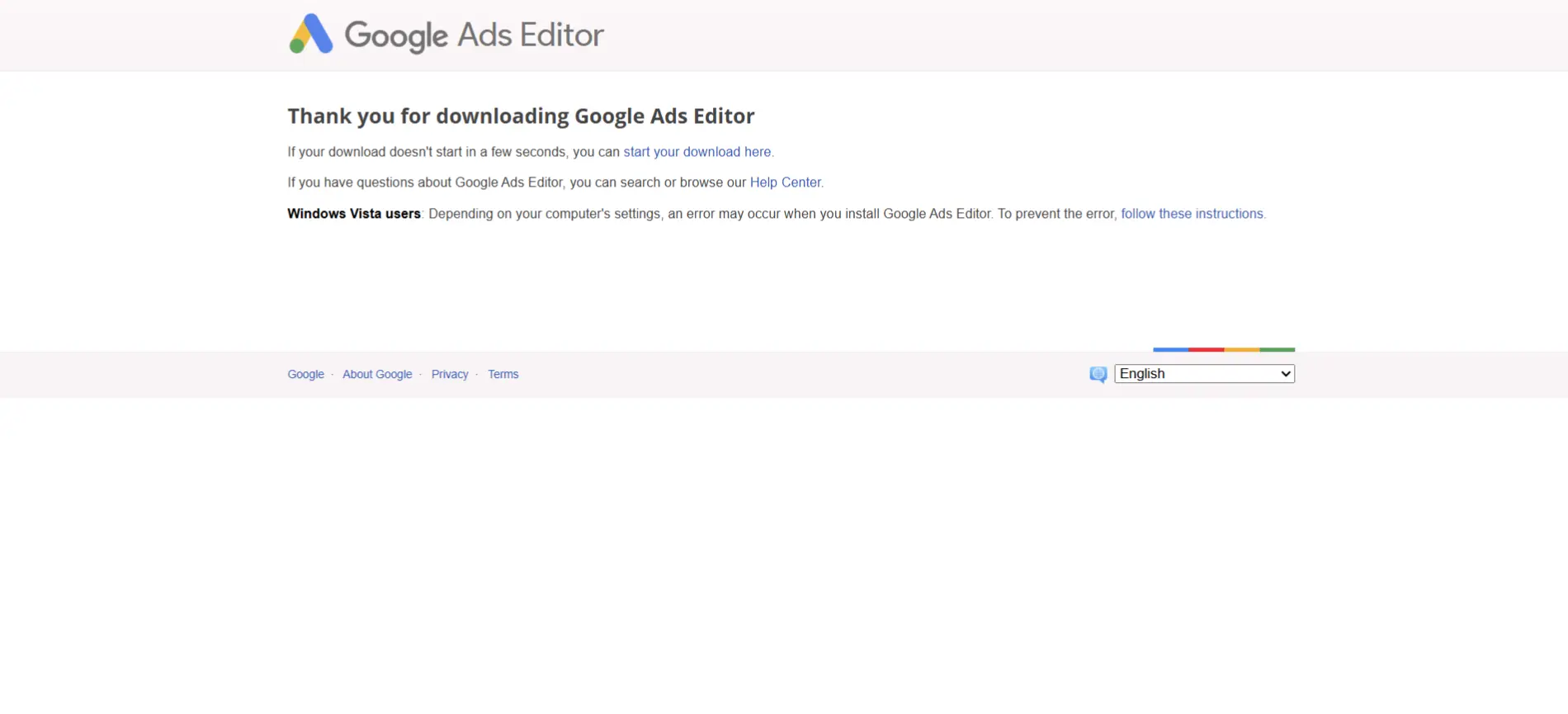Visit the About Google footer link
The height and width of the screenshot is (714, 1568).
(377, 374)
